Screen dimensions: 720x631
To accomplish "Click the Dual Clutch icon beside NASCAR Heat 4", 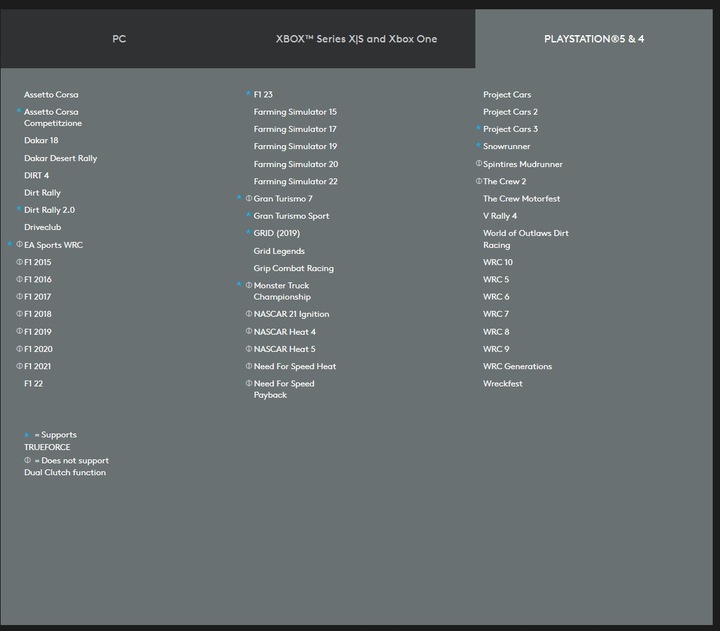I will 249,331.
